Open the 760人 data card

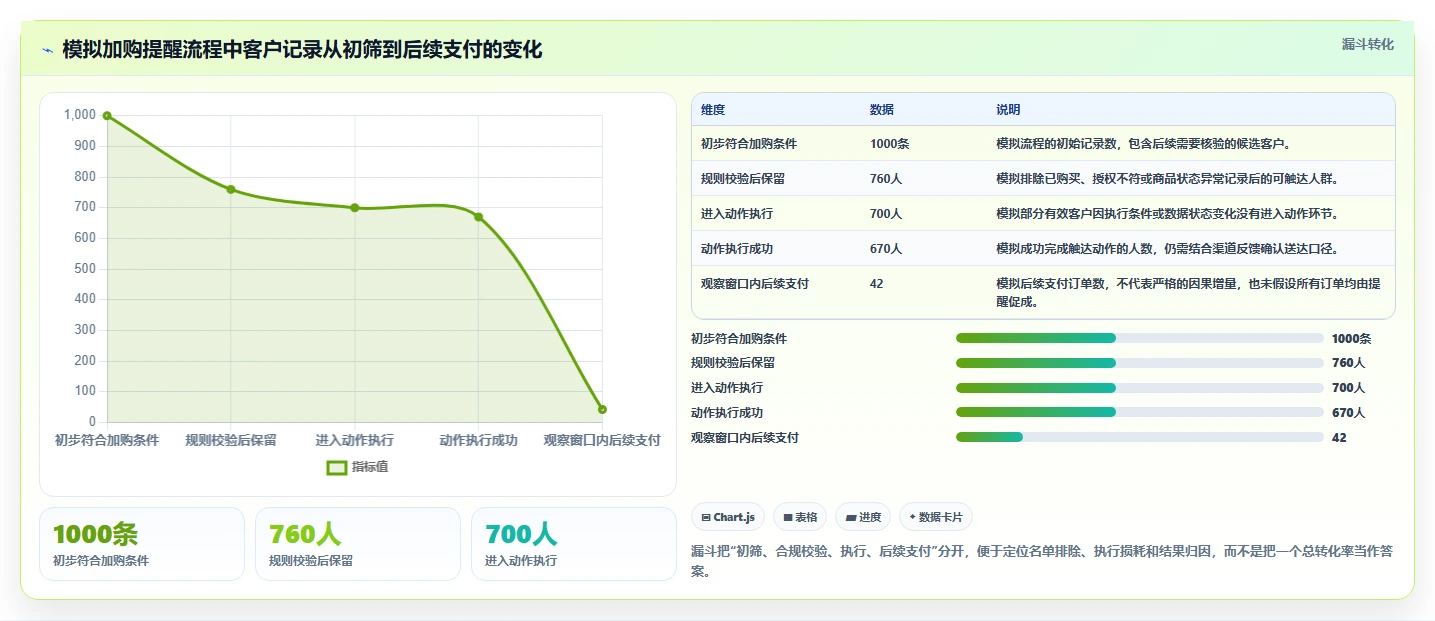tap(358, 544)
